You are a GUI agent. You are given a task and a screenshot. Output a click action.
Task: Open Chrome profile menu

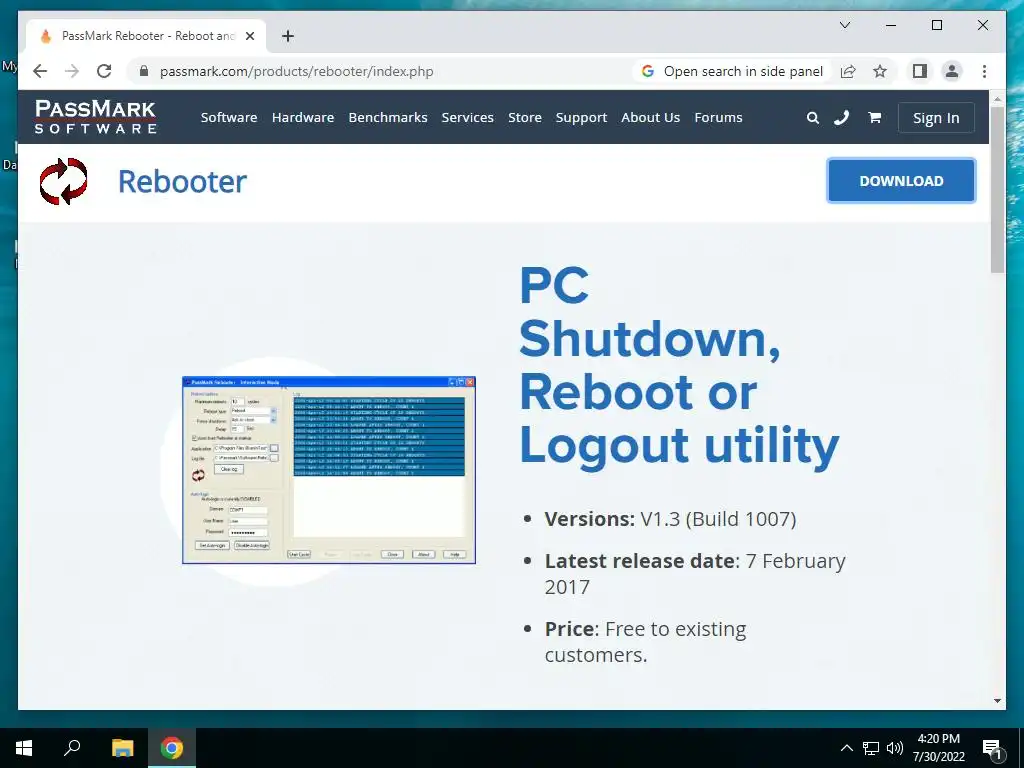[x=952, y=71]
